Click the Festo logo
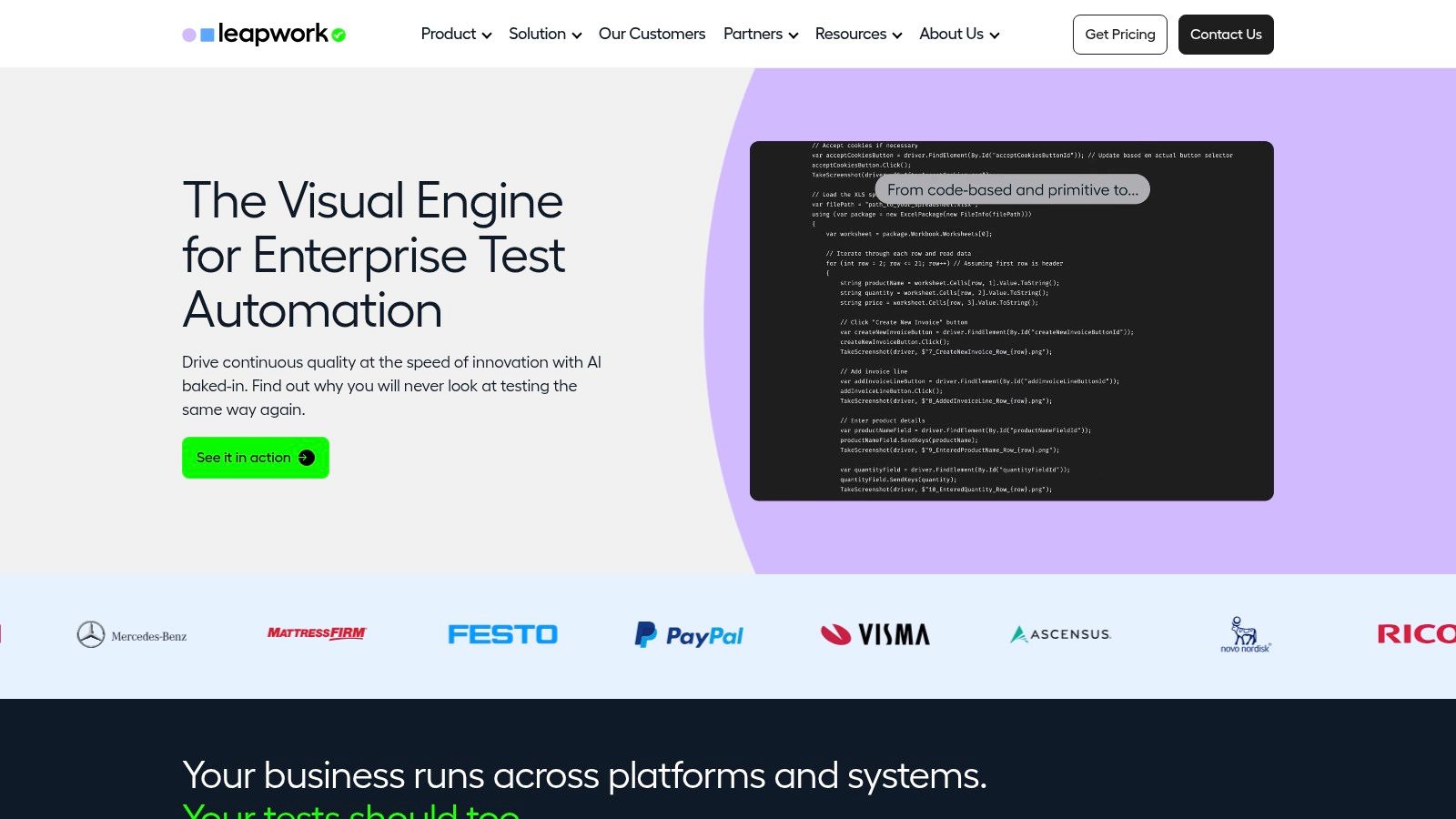 pos(502,634)
